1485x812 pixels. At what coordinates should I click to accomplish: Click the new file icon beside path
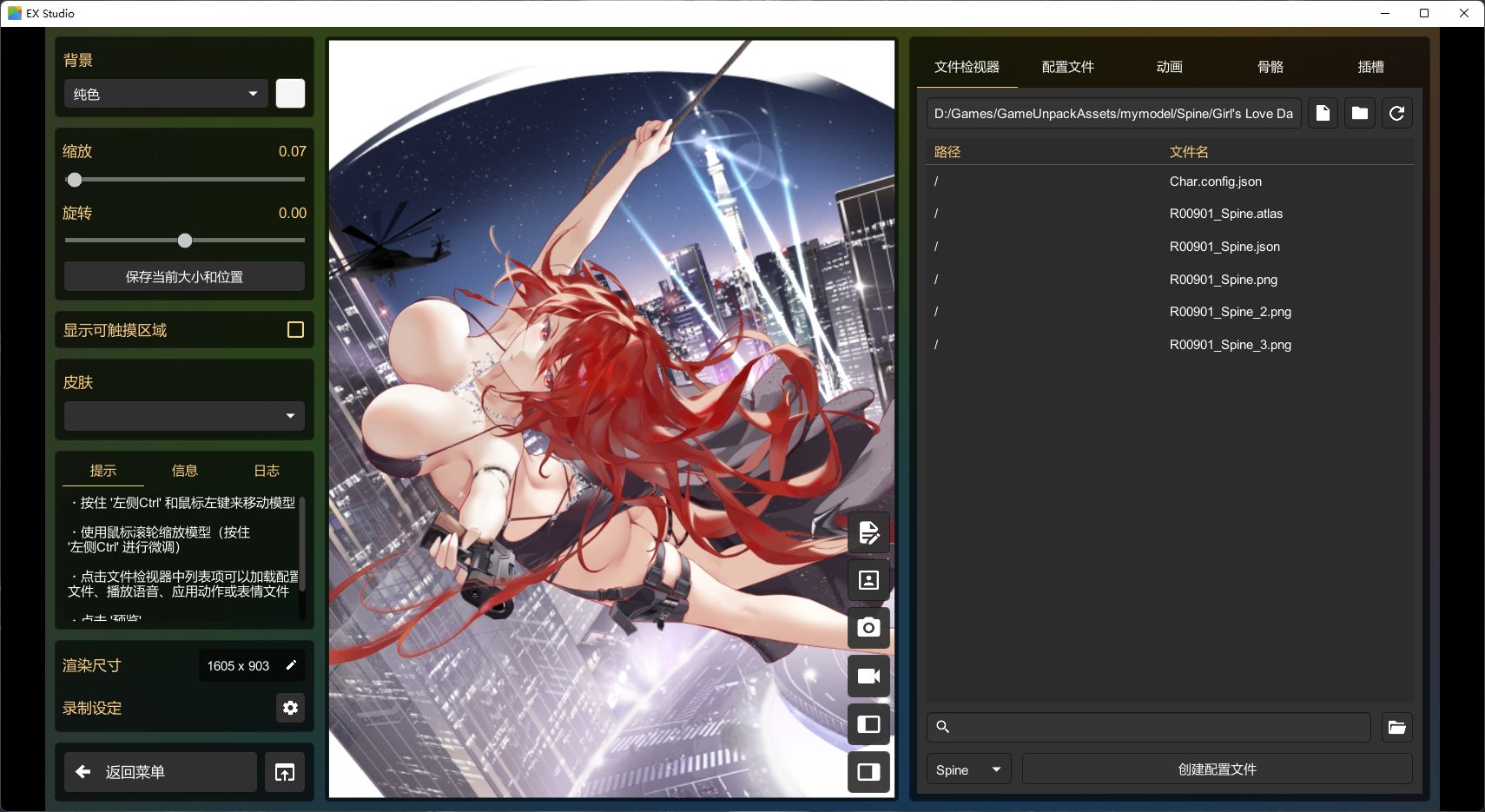click(x=1323, y=113)
